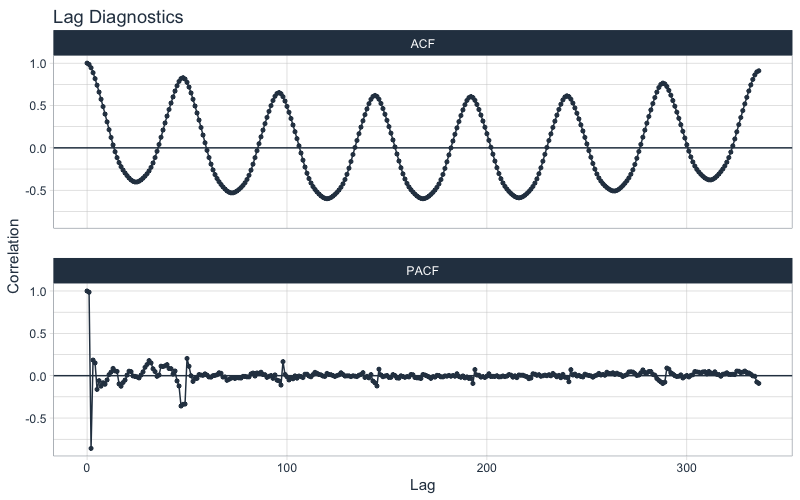The width and height of the screenshot is (800, 500).
Task: Click the 200 tick label on Lag axis
Action: (486, 468)
